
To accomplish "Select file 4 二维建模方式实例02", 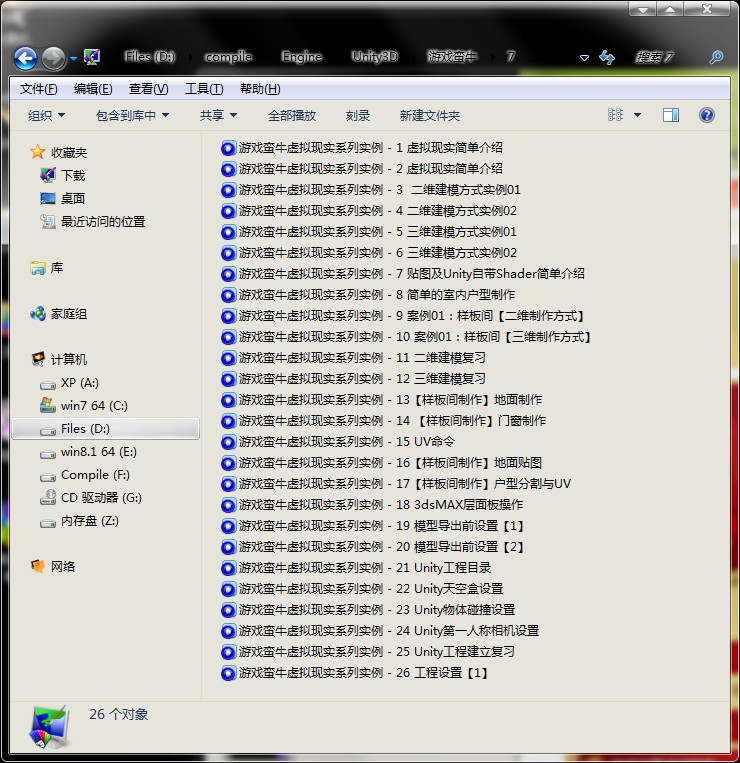I will (368, 211).
